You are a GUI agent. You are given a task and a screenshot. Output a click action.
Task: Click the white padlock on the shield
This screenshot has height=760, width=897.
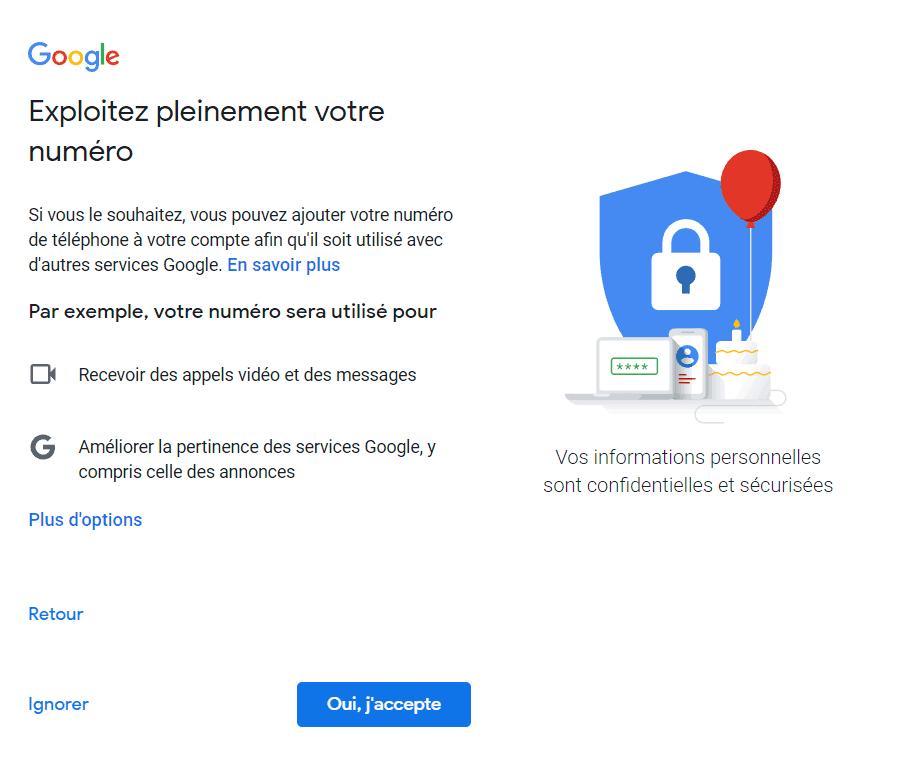686,265
